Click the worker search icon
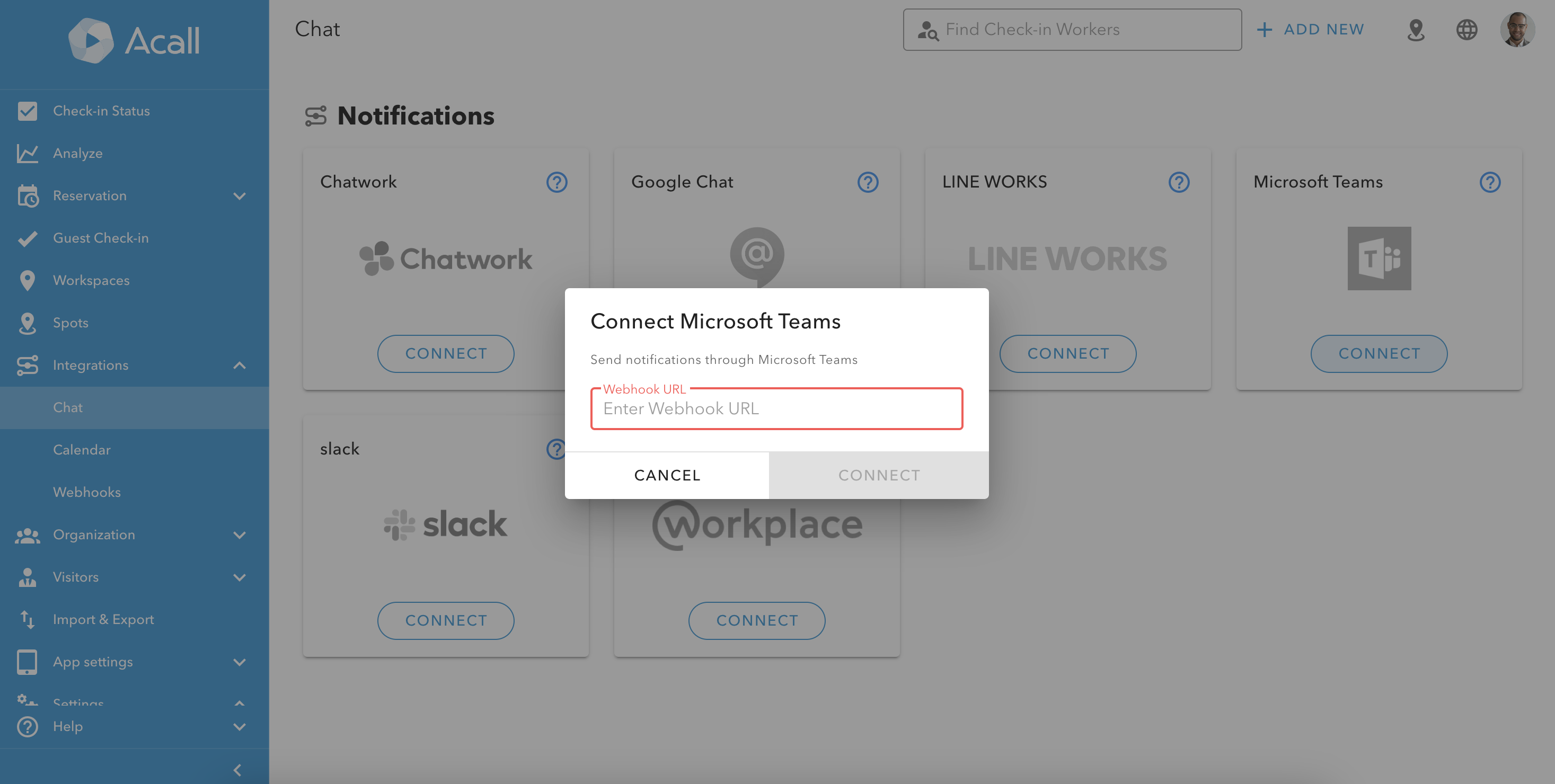The width and height of the screenshot is (1555, 784). pyautogui.click(x=928, y=30)
